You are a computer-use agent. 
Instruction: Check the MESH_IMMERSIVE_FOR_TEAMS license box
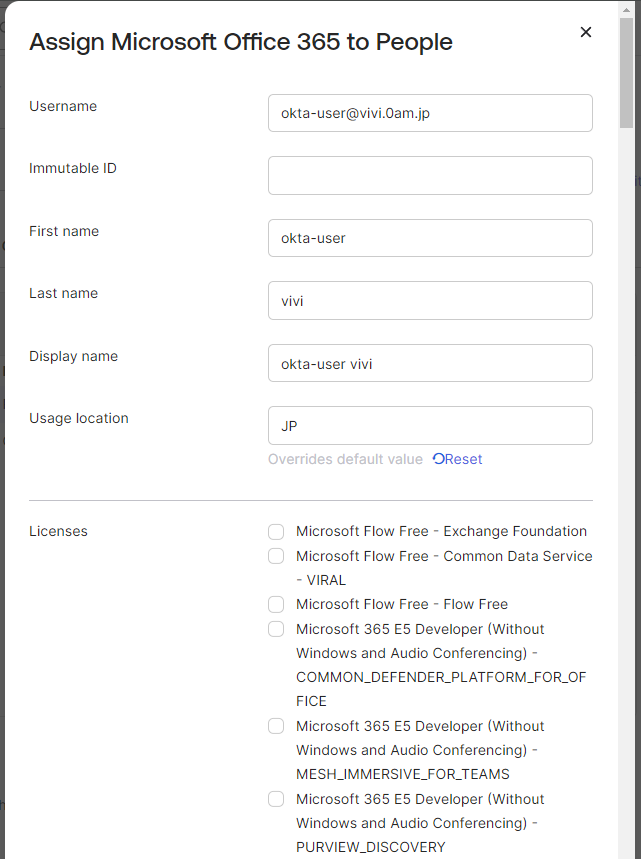[x=276, y=726]
